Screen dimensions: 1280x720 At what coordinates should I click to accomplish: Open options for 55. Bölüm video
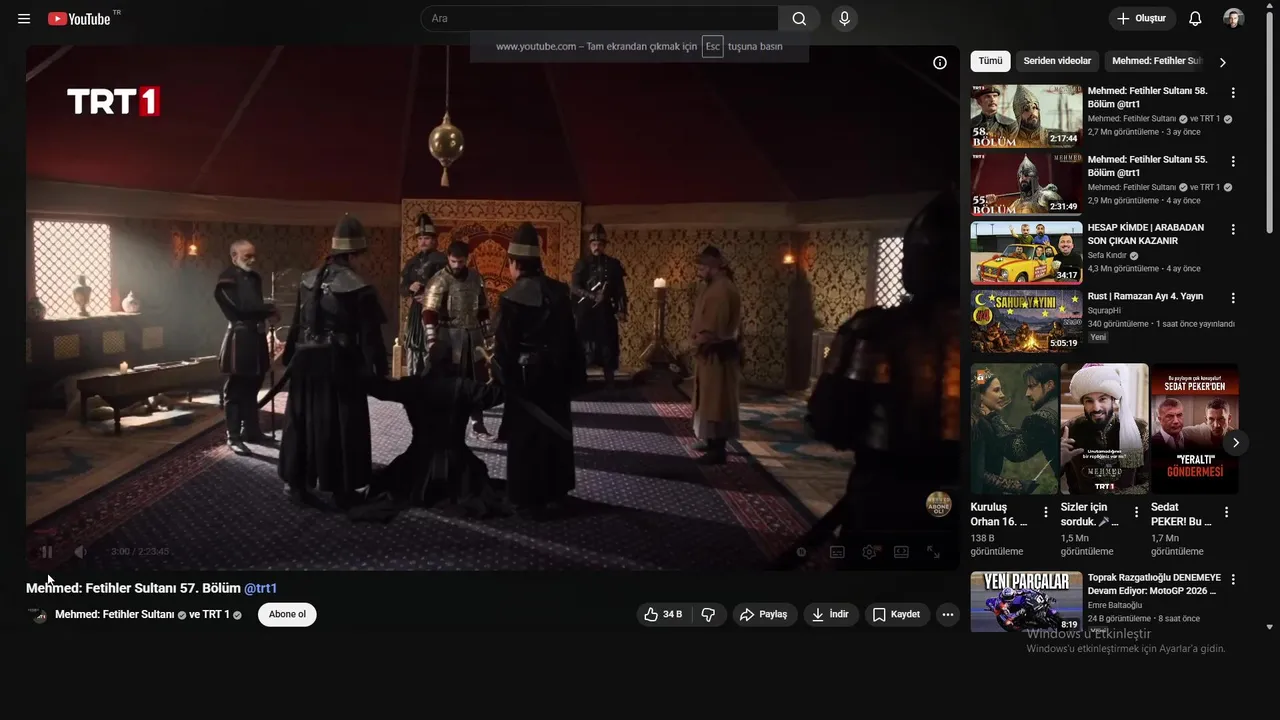[1233, 161]
